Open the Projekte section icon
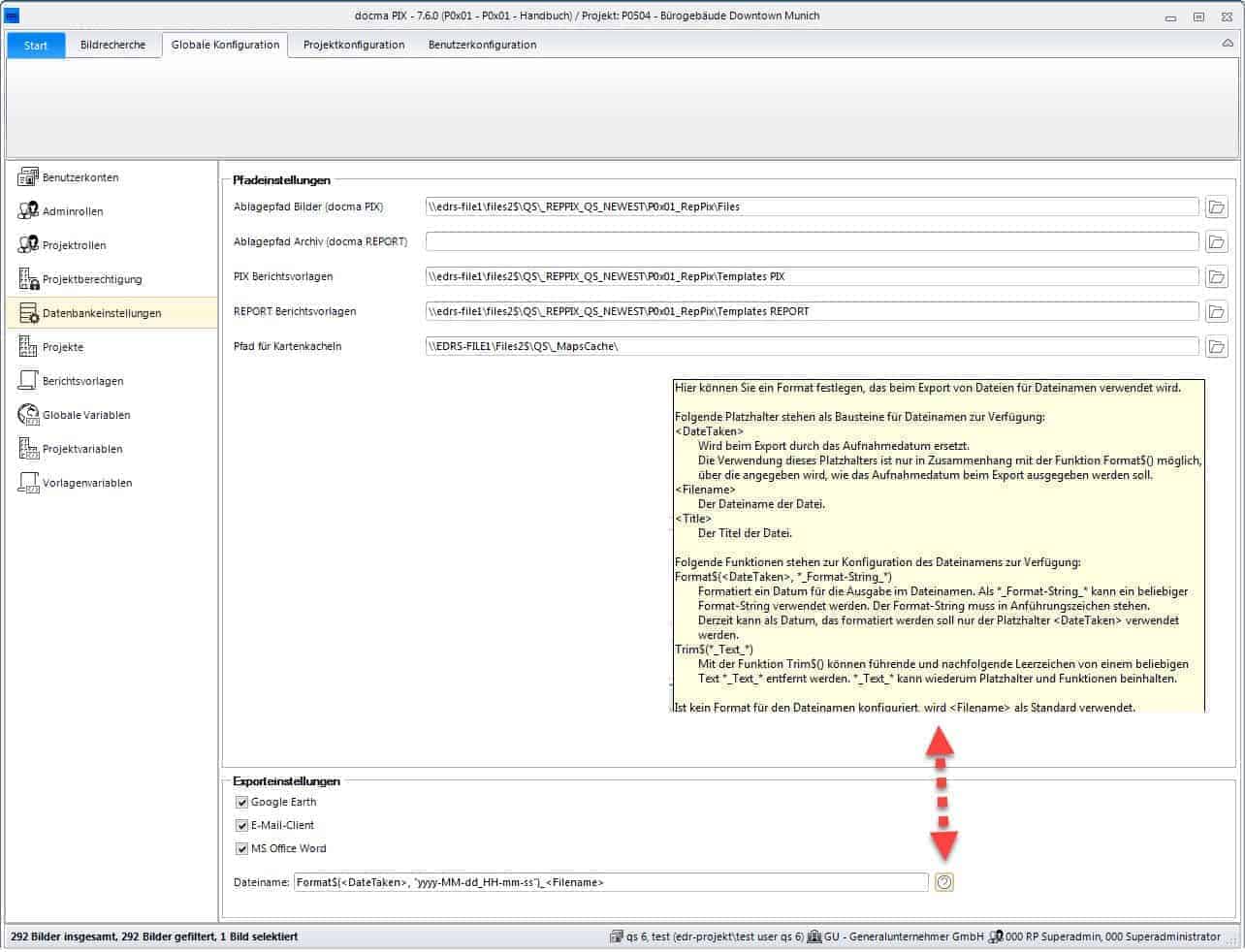Image resolution: width=1245 pixels, height=952 pixels. point(28,346)
